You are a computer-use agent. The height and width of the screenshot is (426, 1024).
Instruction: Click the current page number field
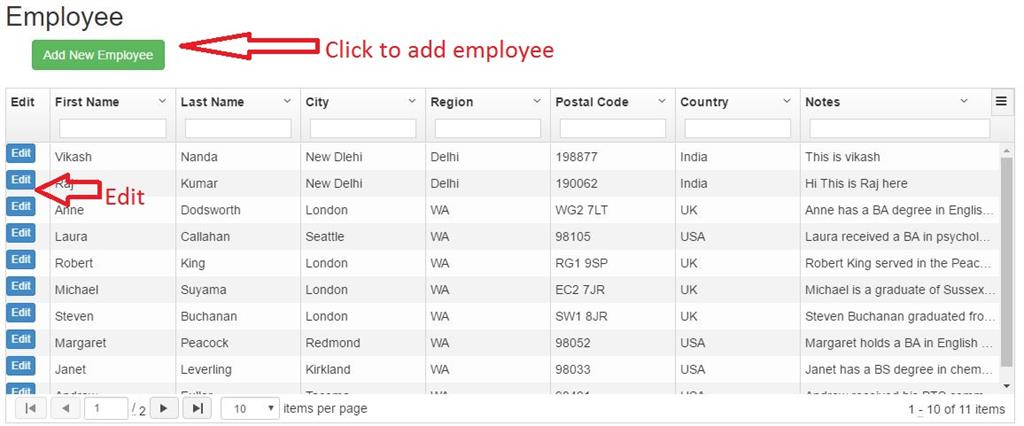[x=105, y=408]
